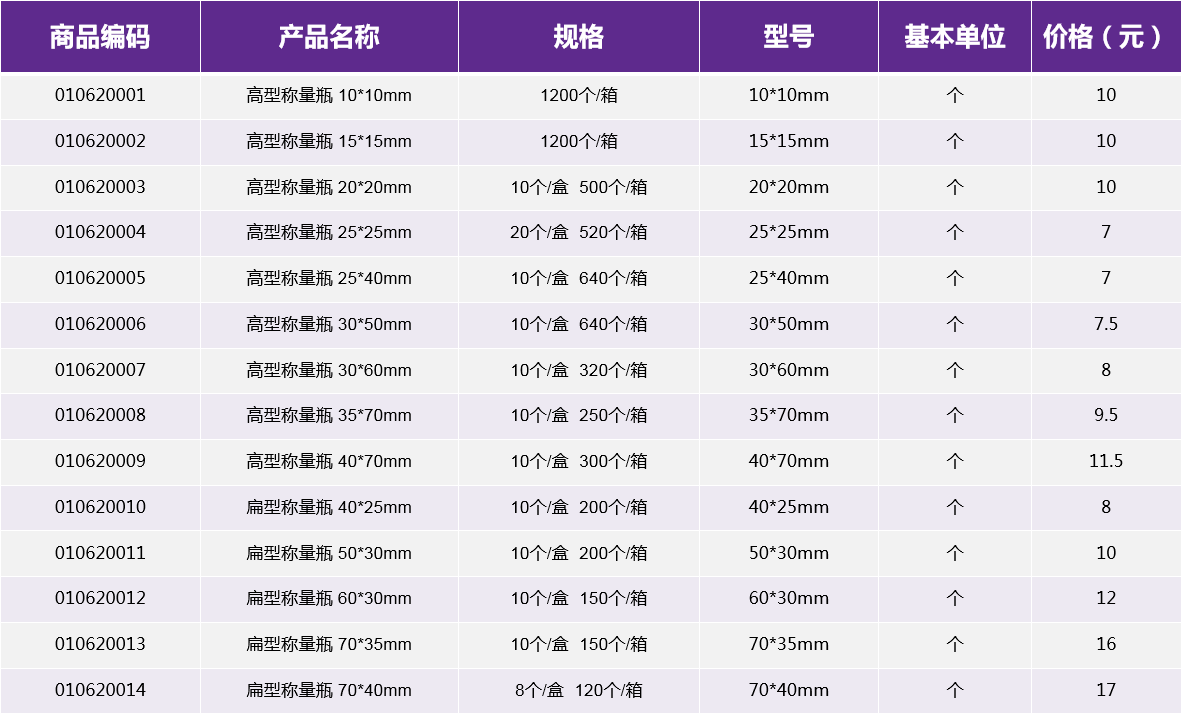Click product name 扁型称量瓶 50*30mm
The image size is (1182, 715).
click(329, 553)
